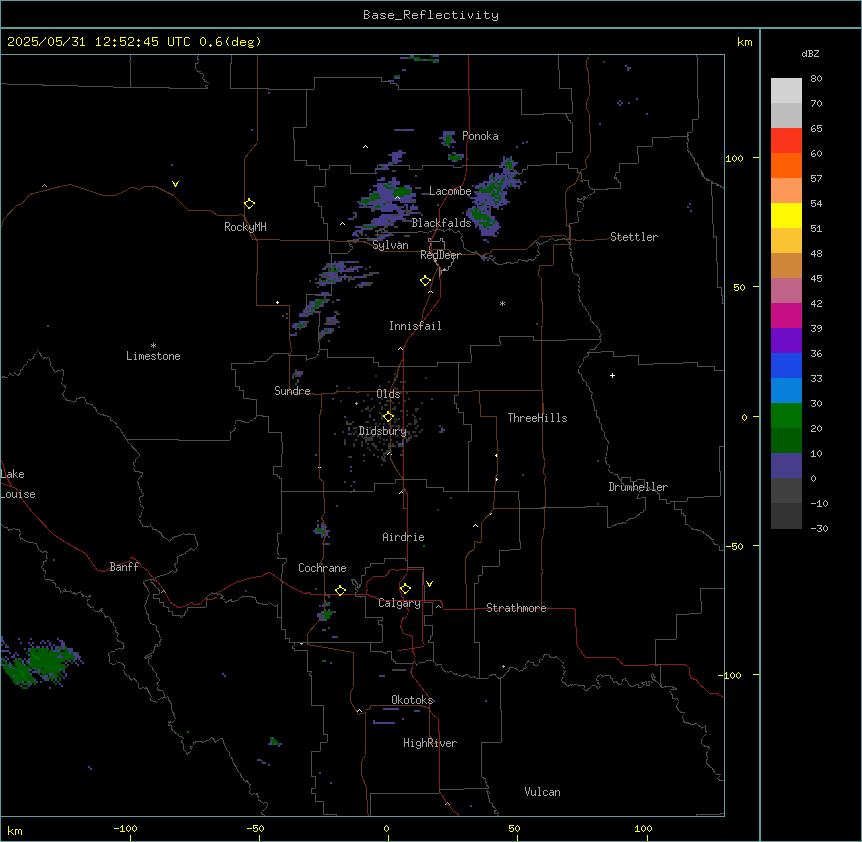Click the ThreeHills label
The height and width of the screenshot is (842, 862).
(537, 418)
